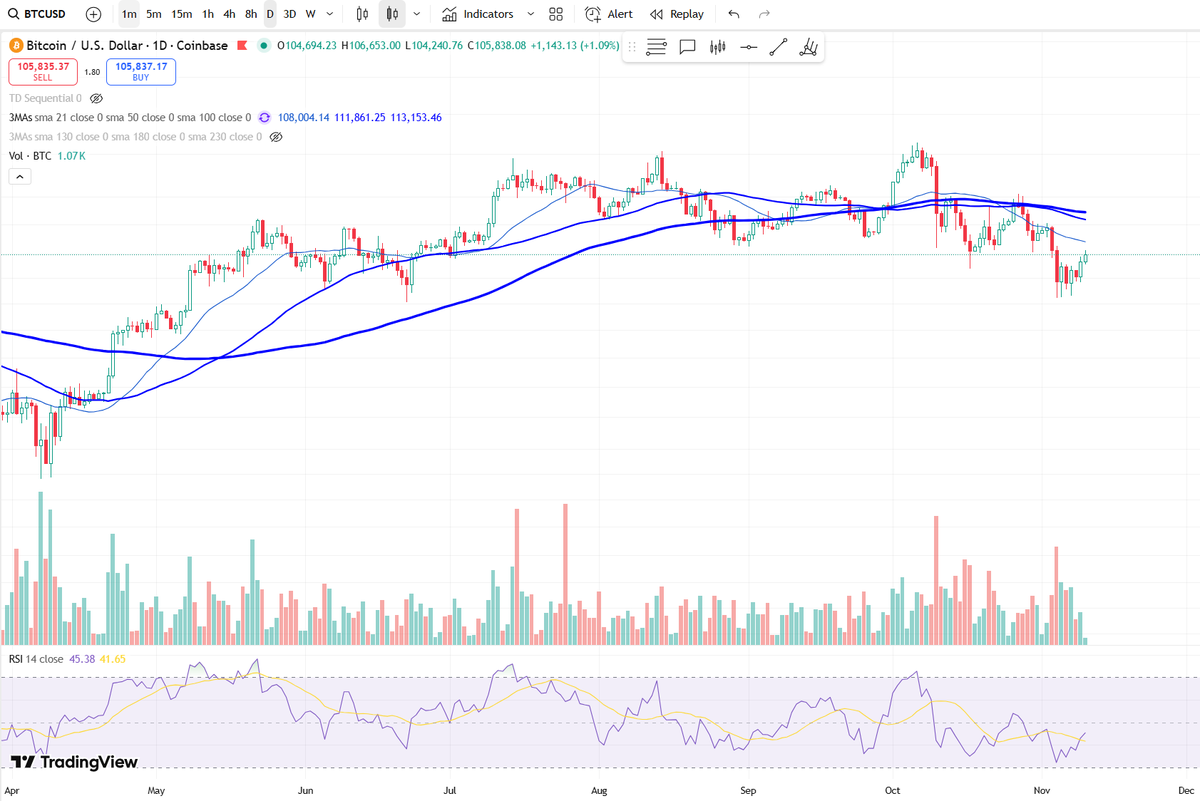
Task: Select the TD Sequential indicator legend
Action: pyautogui.click(x=45, y=99)
